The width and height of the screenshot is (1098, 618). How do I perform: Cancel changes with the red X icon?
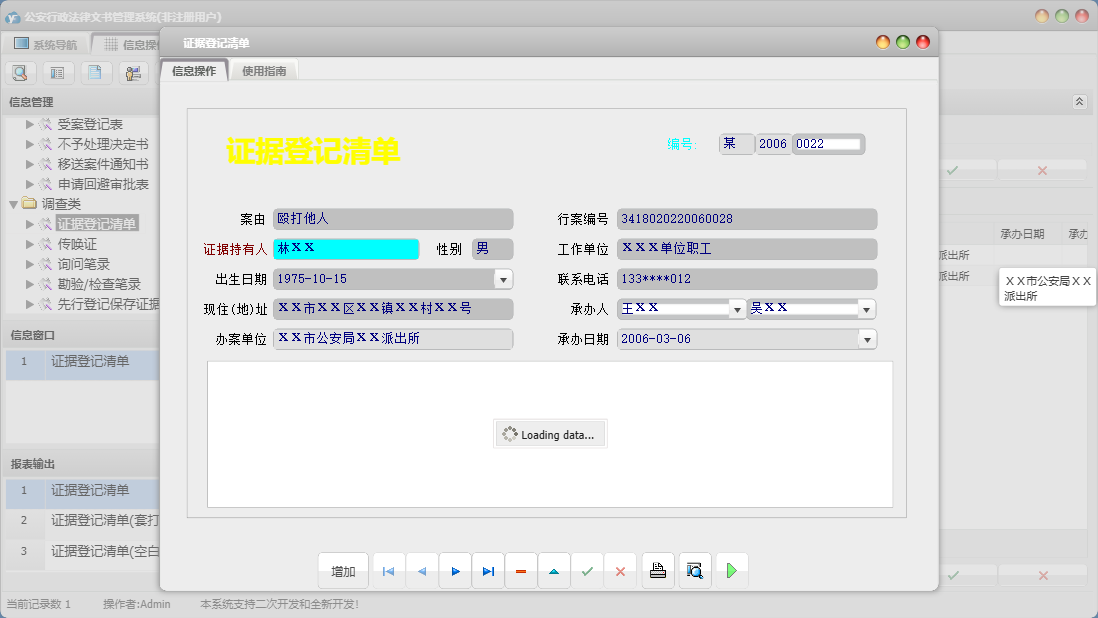620,571
